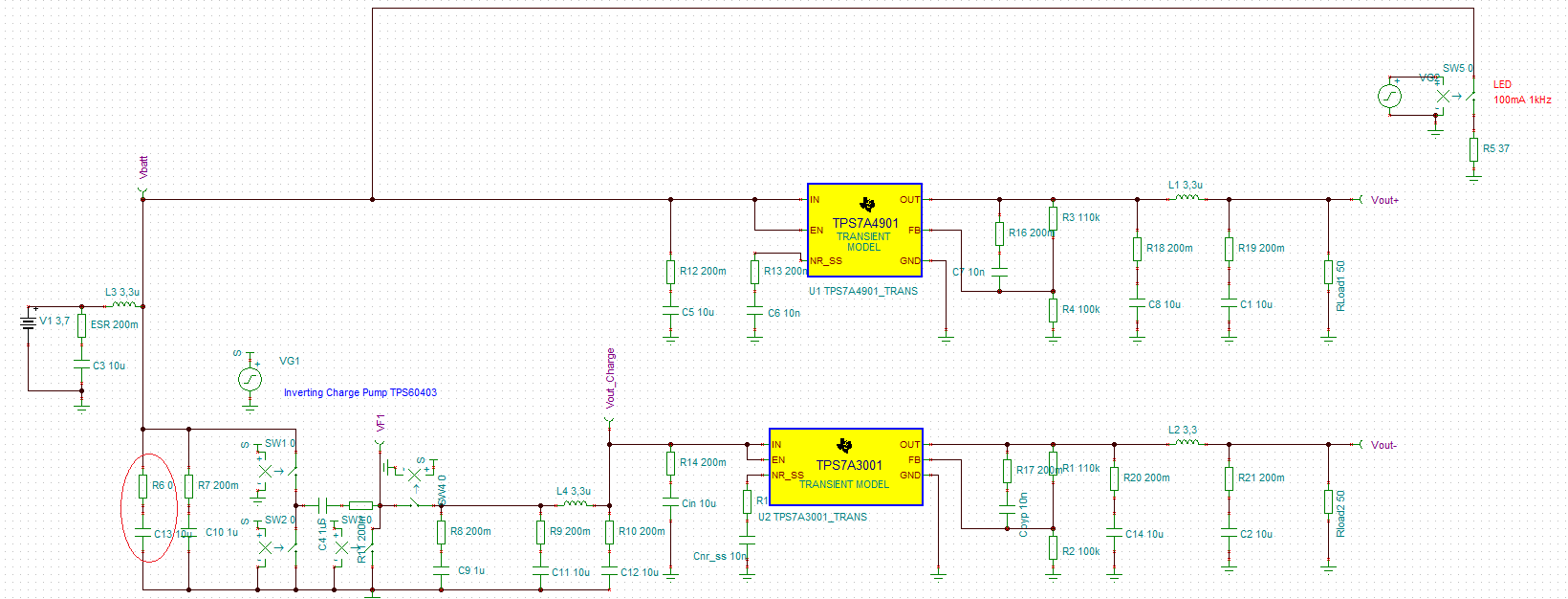Select the C5 10u capacitor

point(671,311)
